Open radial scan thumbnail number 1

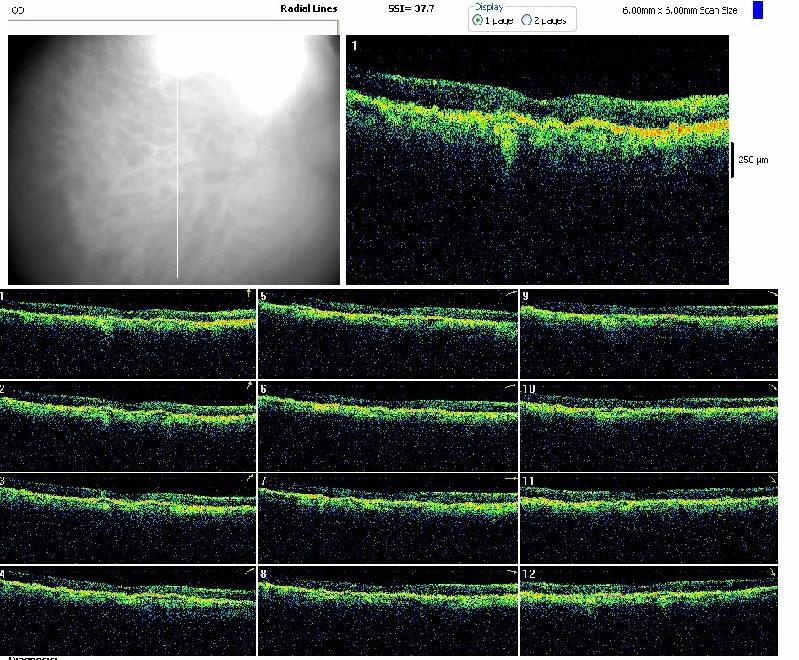tap(128, 333)
